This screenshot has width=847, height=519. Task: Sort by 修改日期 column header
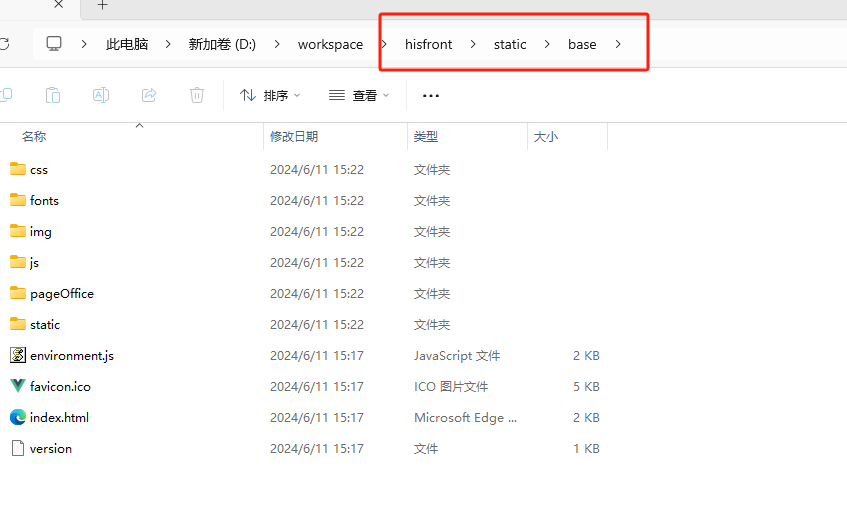click(x=294, y=137)
